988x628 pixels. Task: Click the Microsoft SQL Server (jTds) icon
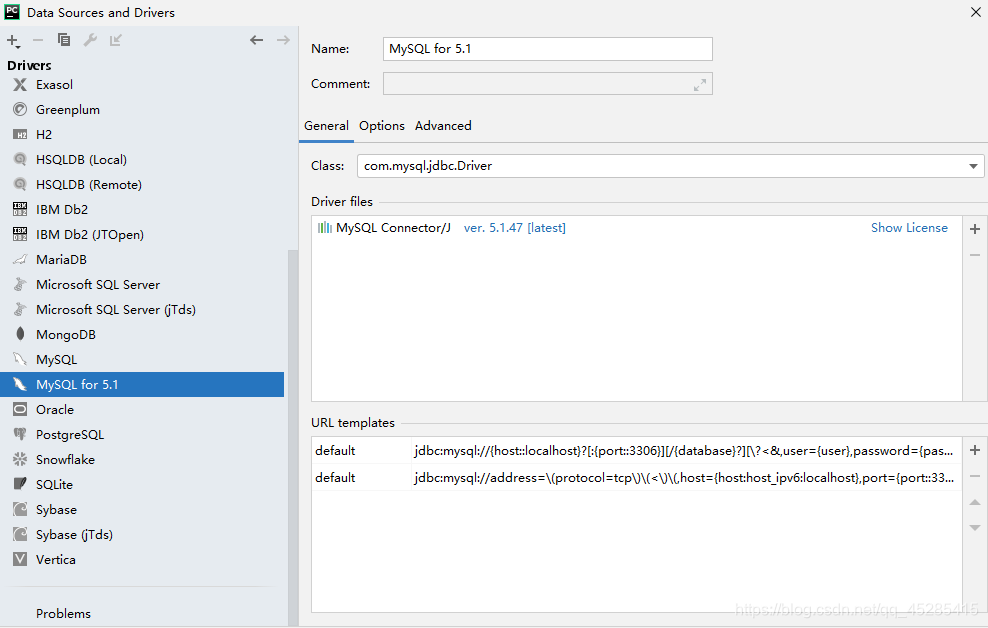[x=20, y=309]
